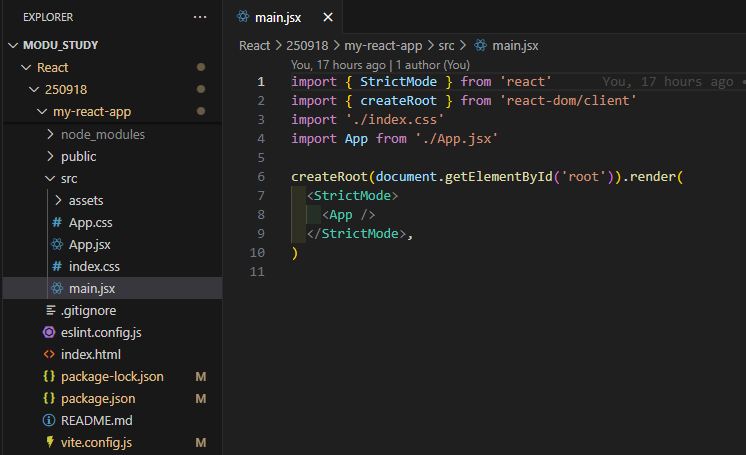This screenshot has height=455, width=746.
Task: Click the eslint.config.js purple icon
Action: [49, 332]
